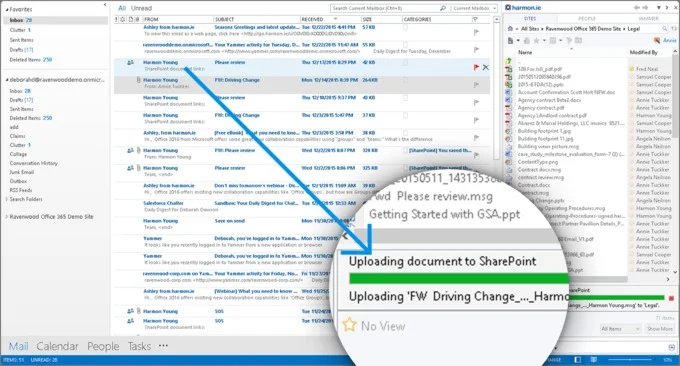This screenshot has width=680, height=366.
Task: Open Mail in navigation bar
Action: [19, 346]
